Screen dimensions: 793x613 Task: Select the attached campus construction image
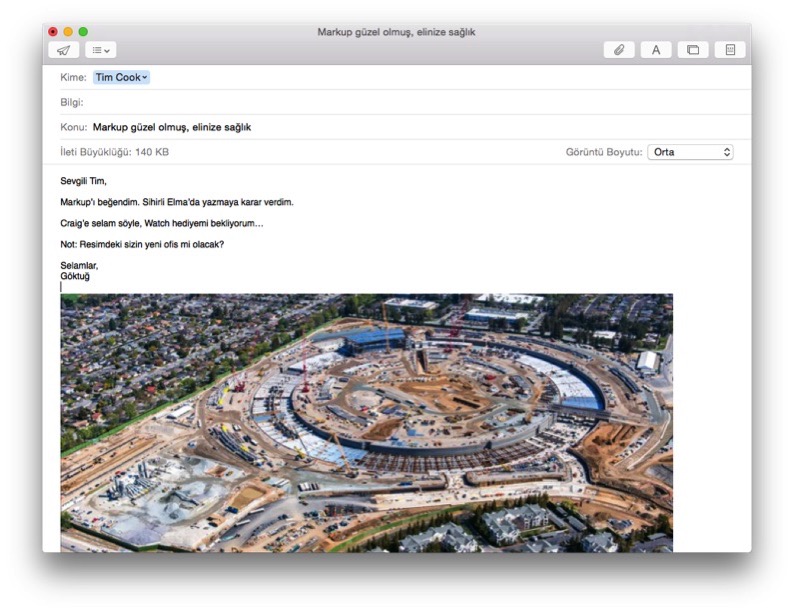tap(366, 422)
